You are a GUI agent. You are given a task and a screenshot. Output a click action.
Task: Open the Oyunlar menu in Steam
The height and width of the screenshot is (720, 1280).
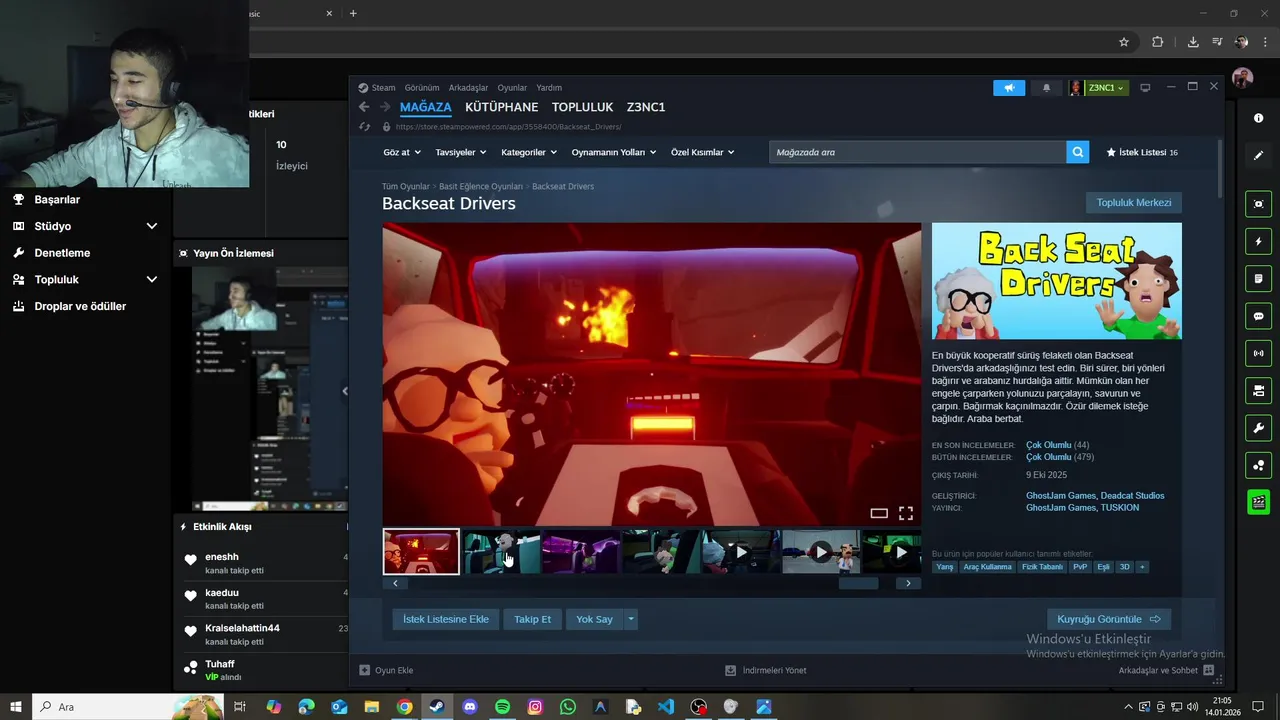click(512, 88)
